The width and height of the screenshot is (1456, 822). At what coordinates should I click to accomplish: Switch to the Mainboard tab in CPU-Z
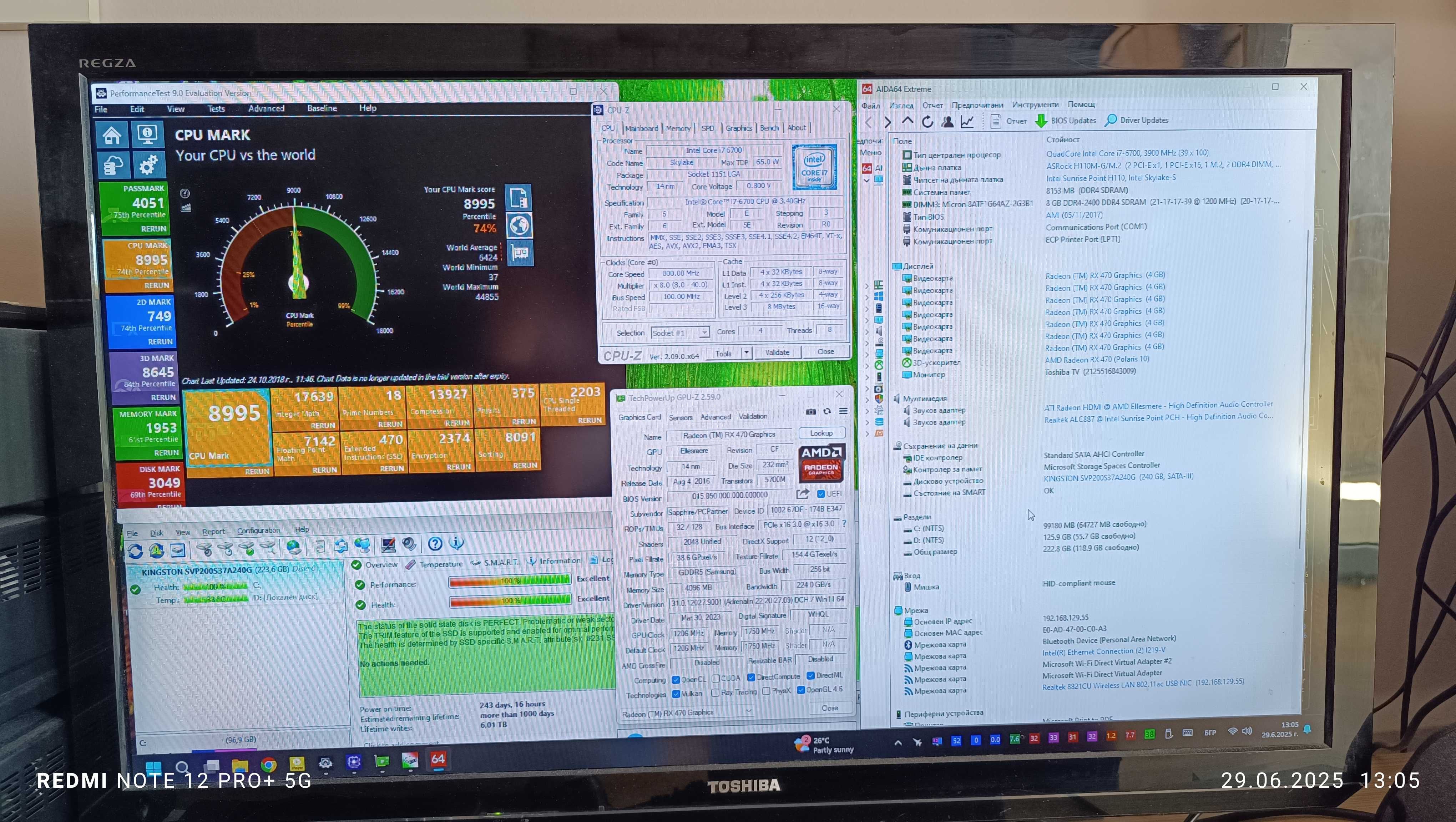point(642,129)
